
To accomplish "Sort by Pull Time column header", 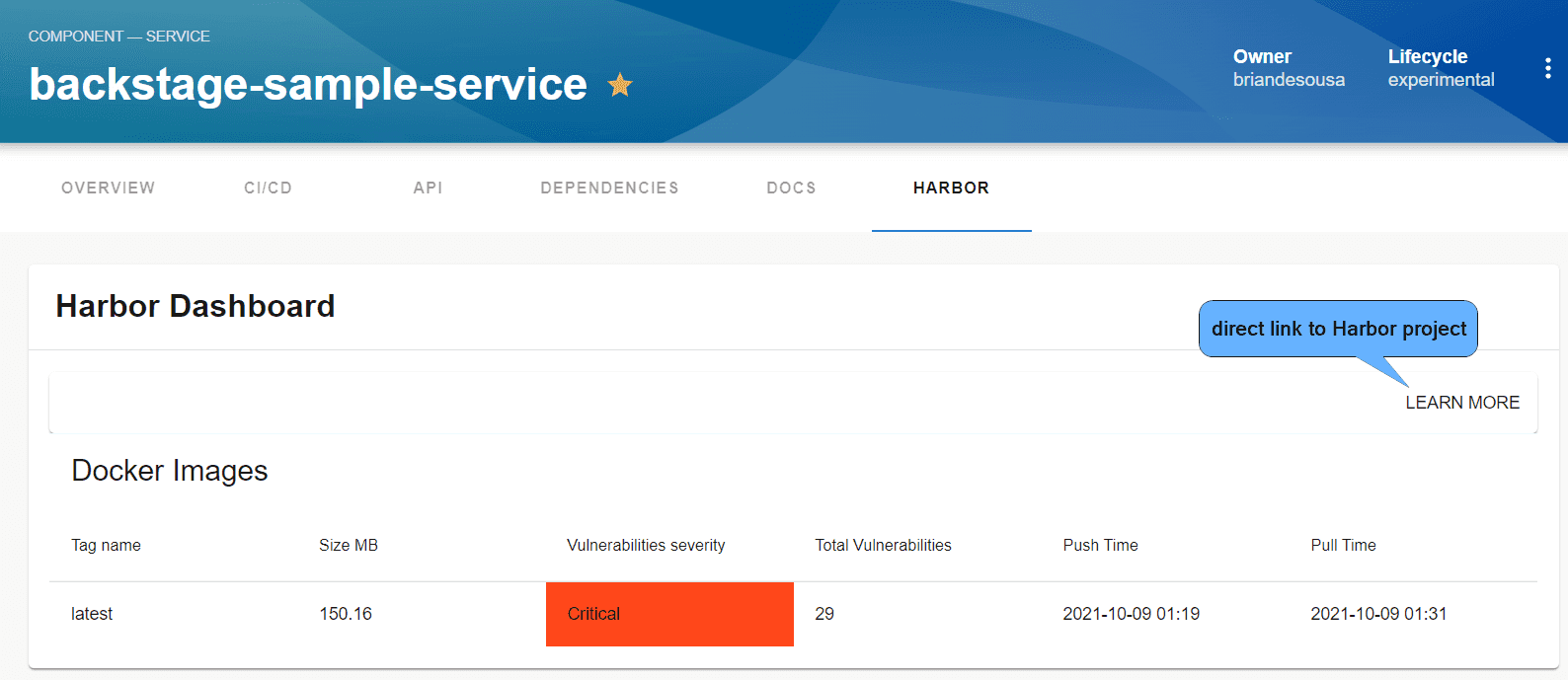I will (x=1343, y=545).
